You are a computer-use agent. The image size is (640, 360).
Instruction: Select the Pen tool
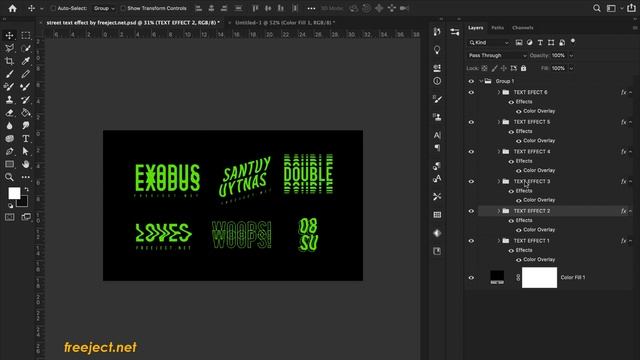click(x=9, y=151)
